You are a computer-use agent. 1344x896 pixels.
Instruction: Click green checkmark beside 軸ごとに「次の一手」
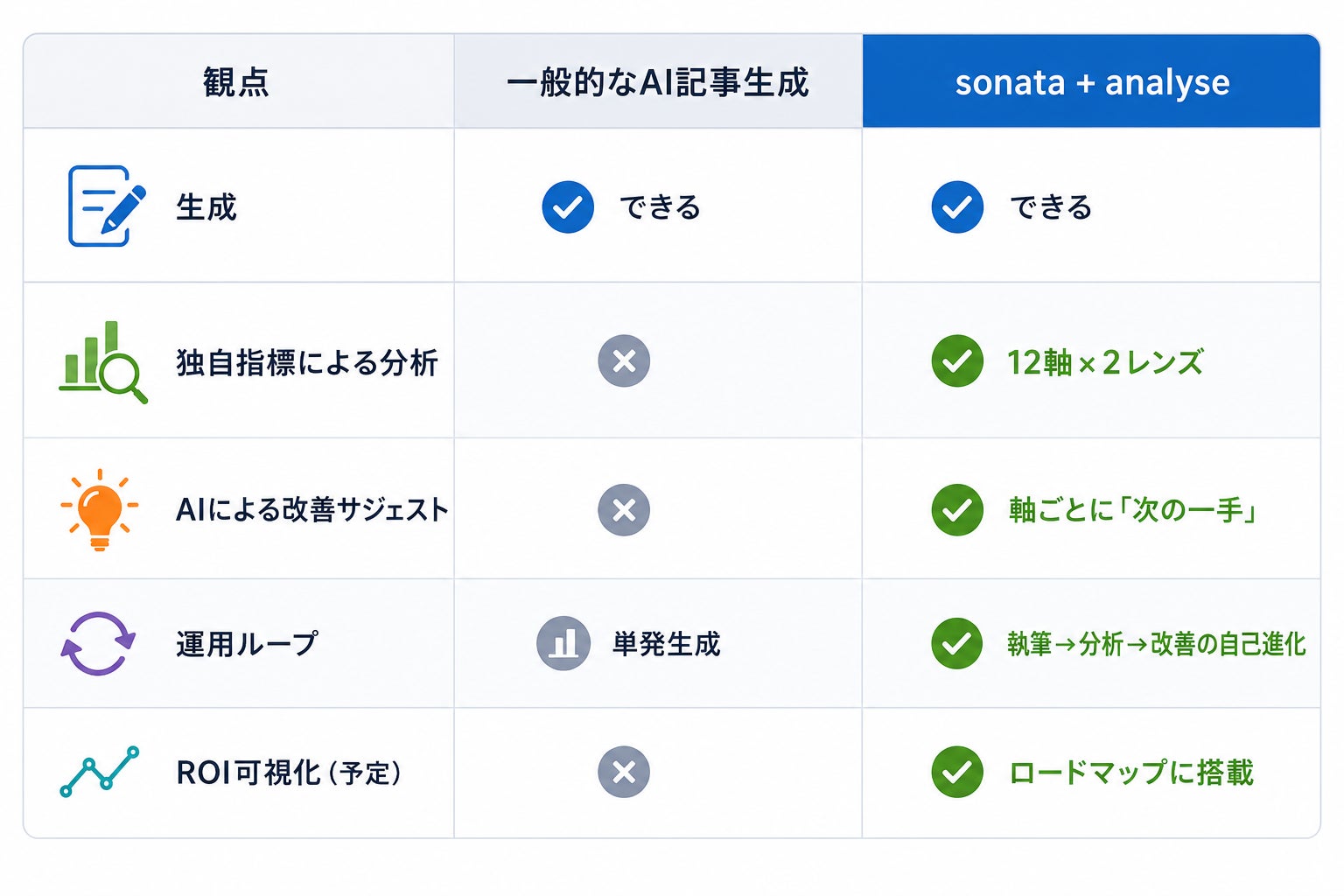957,509
